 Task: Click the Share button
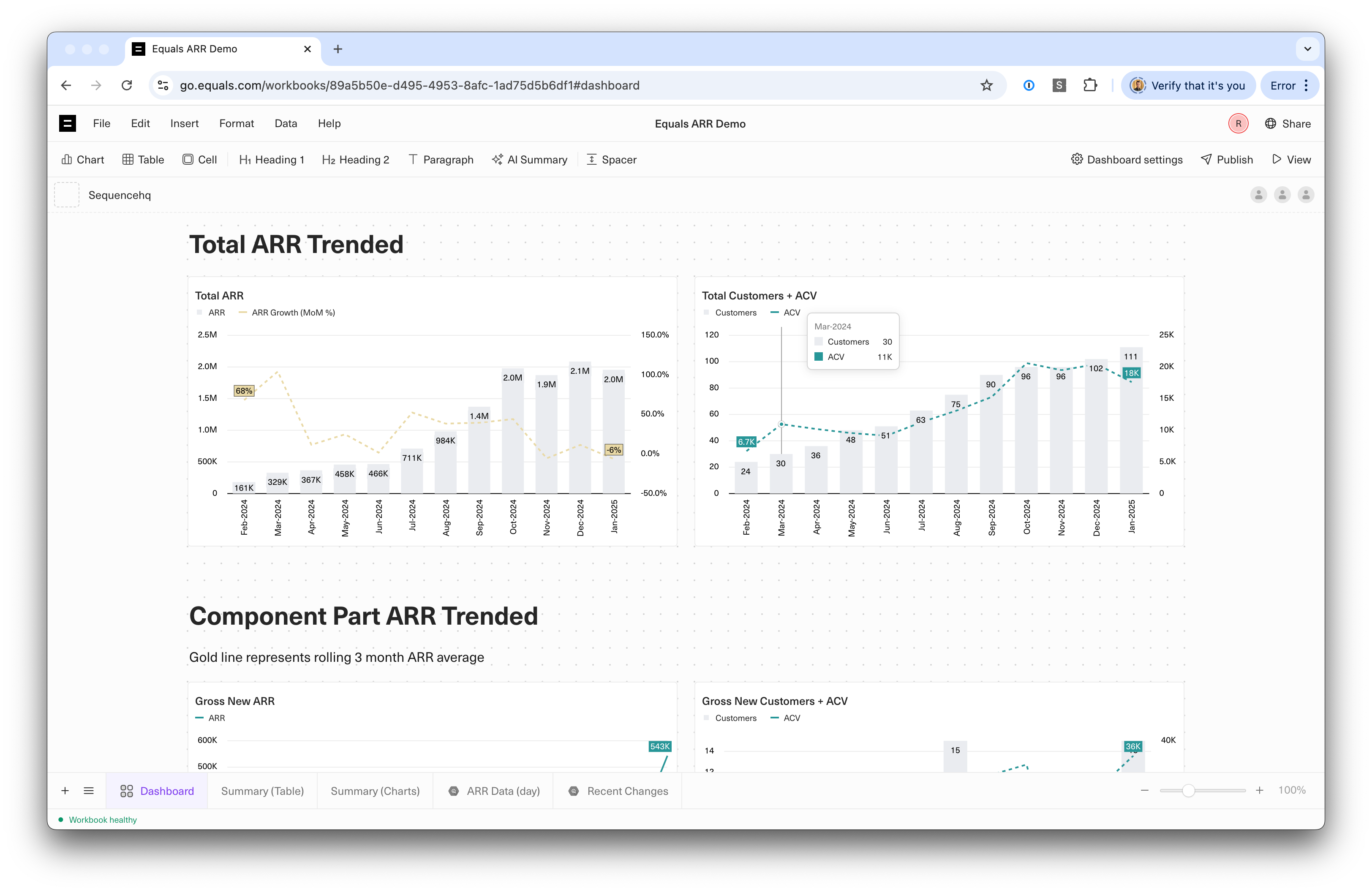pyautogui.click(x=1288, y=123)
